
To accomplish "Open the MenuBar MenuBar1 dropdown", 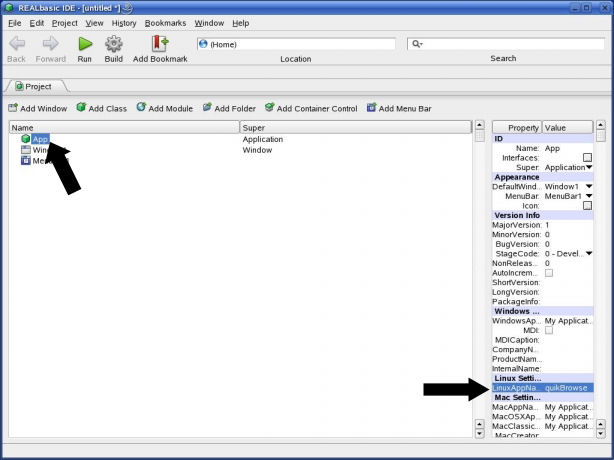I will [589, 196].
